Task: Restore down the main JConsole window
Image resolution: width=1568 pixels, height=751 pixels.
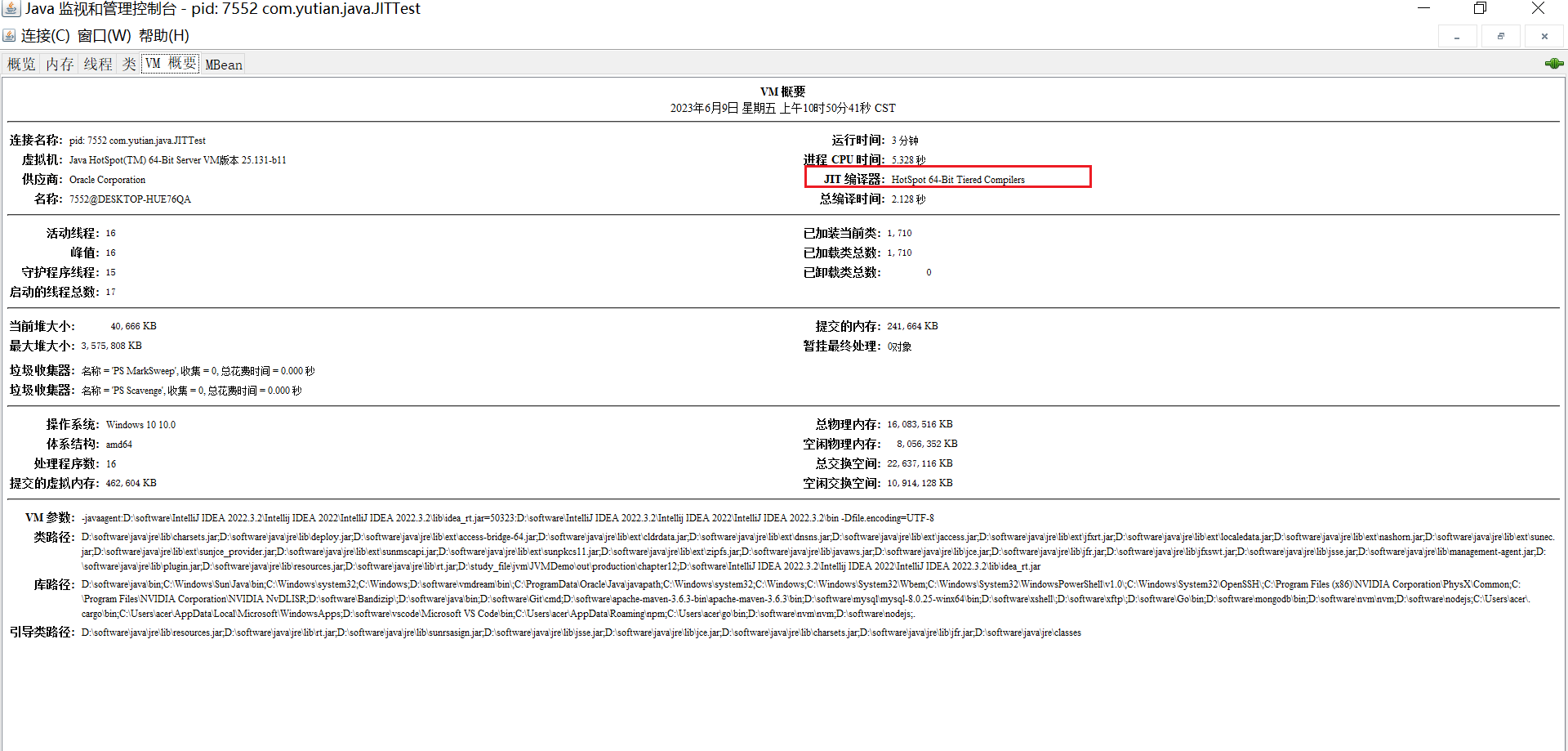Action: click(1480, 8)
